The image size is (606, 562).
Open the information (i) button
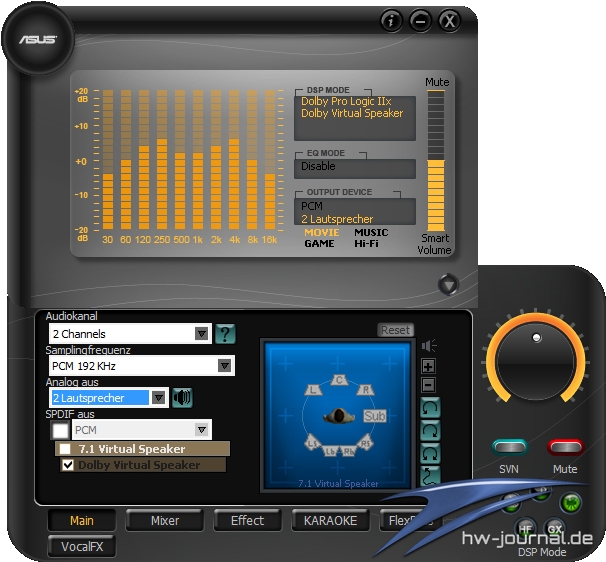(x=391, y=20)
